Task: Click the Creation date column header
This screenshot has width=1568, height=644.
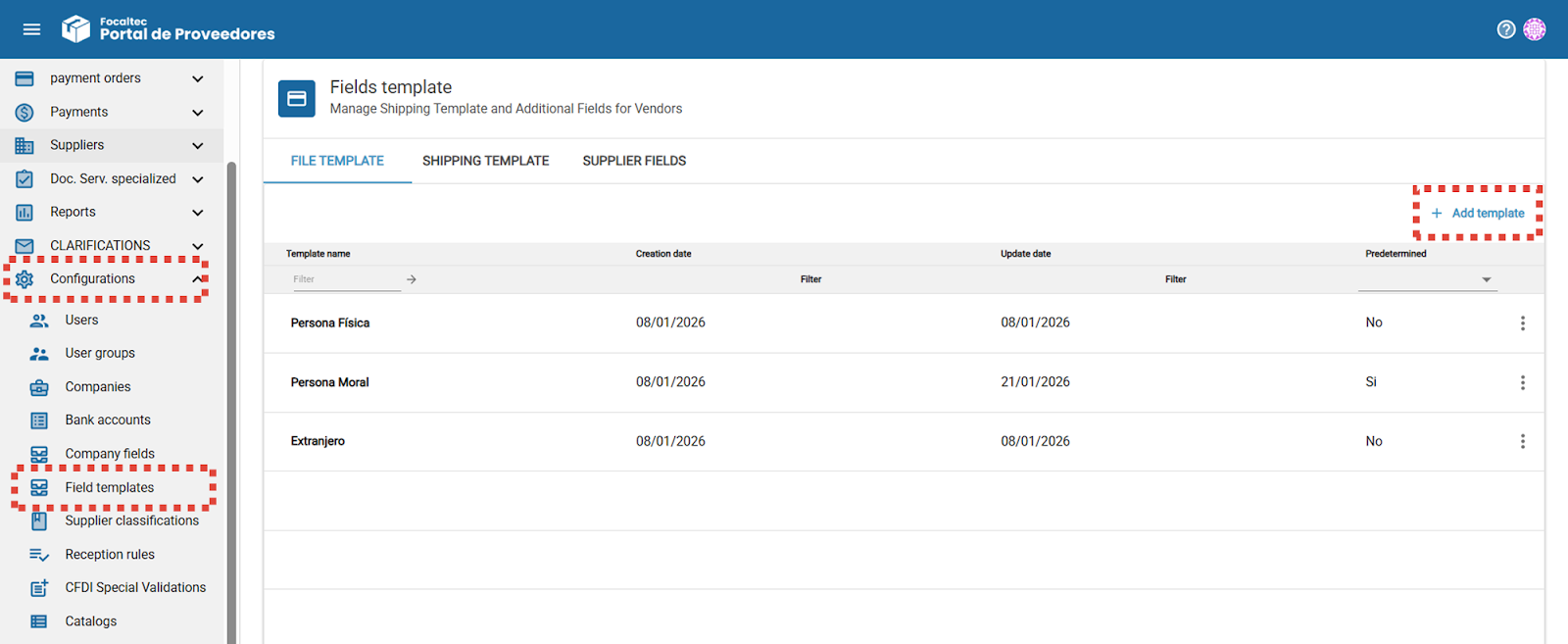Action: click(663, 254)
